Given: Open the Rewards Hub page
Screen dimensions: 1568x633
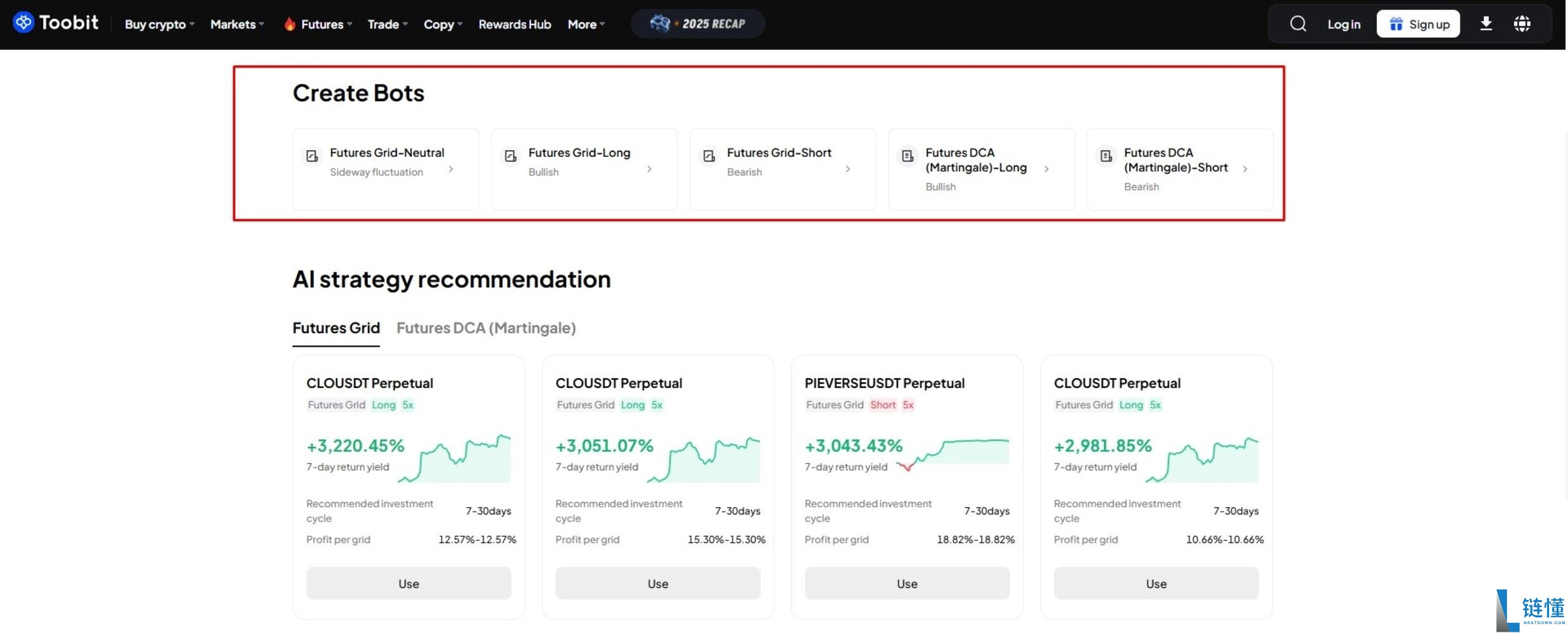Looking at the screenshot, I should [x=514, y=24].
